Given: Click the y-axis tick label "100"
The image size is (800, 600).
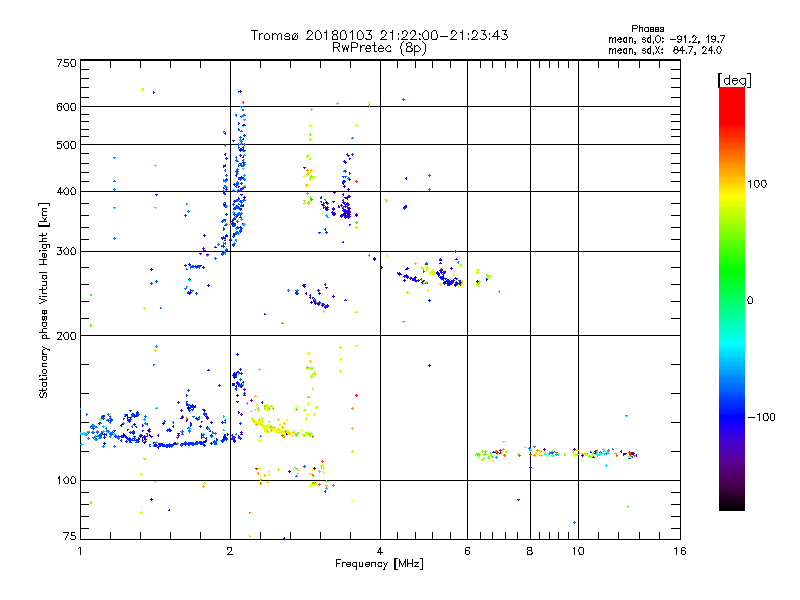Looking at the screenshot, I should coord(66,480).
